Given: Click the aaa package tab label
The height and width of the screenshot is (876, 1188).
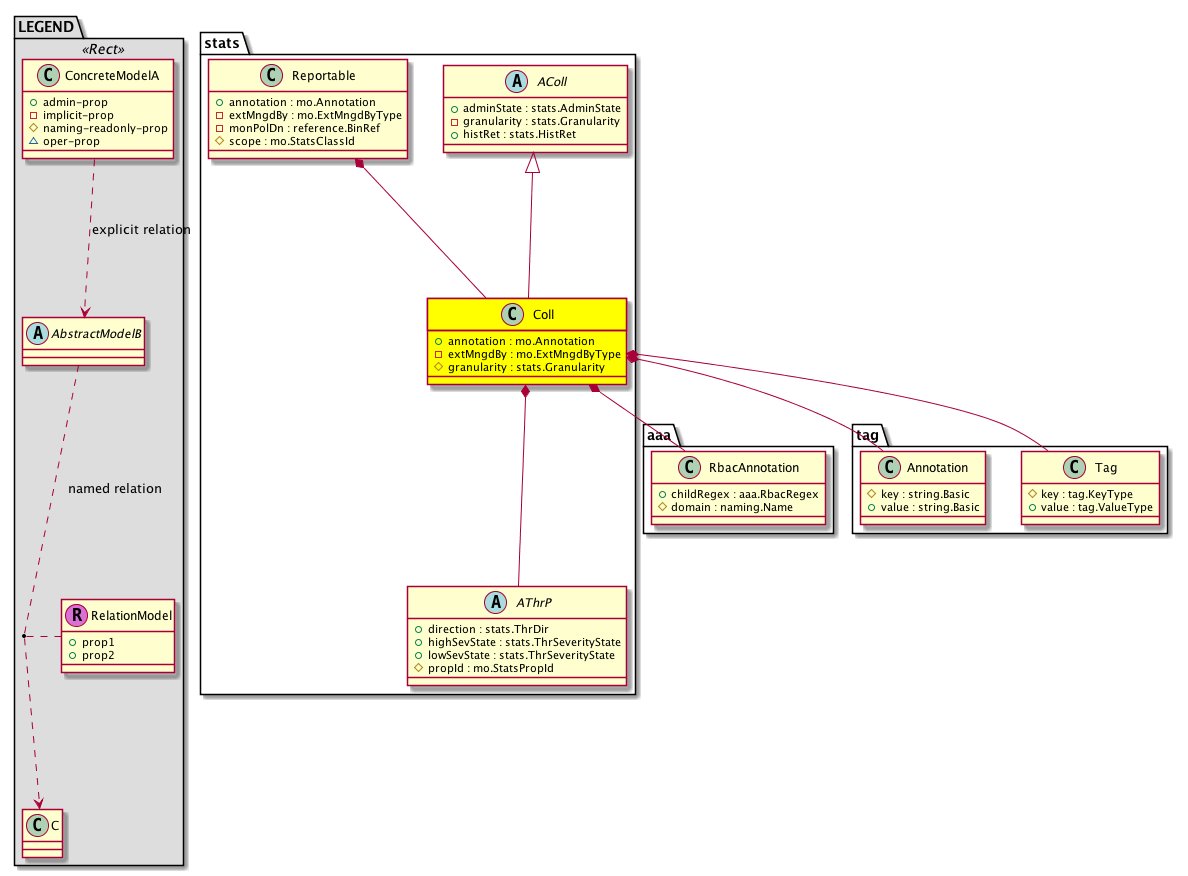Looking at the screenshot, I should (x=657, y=437).
